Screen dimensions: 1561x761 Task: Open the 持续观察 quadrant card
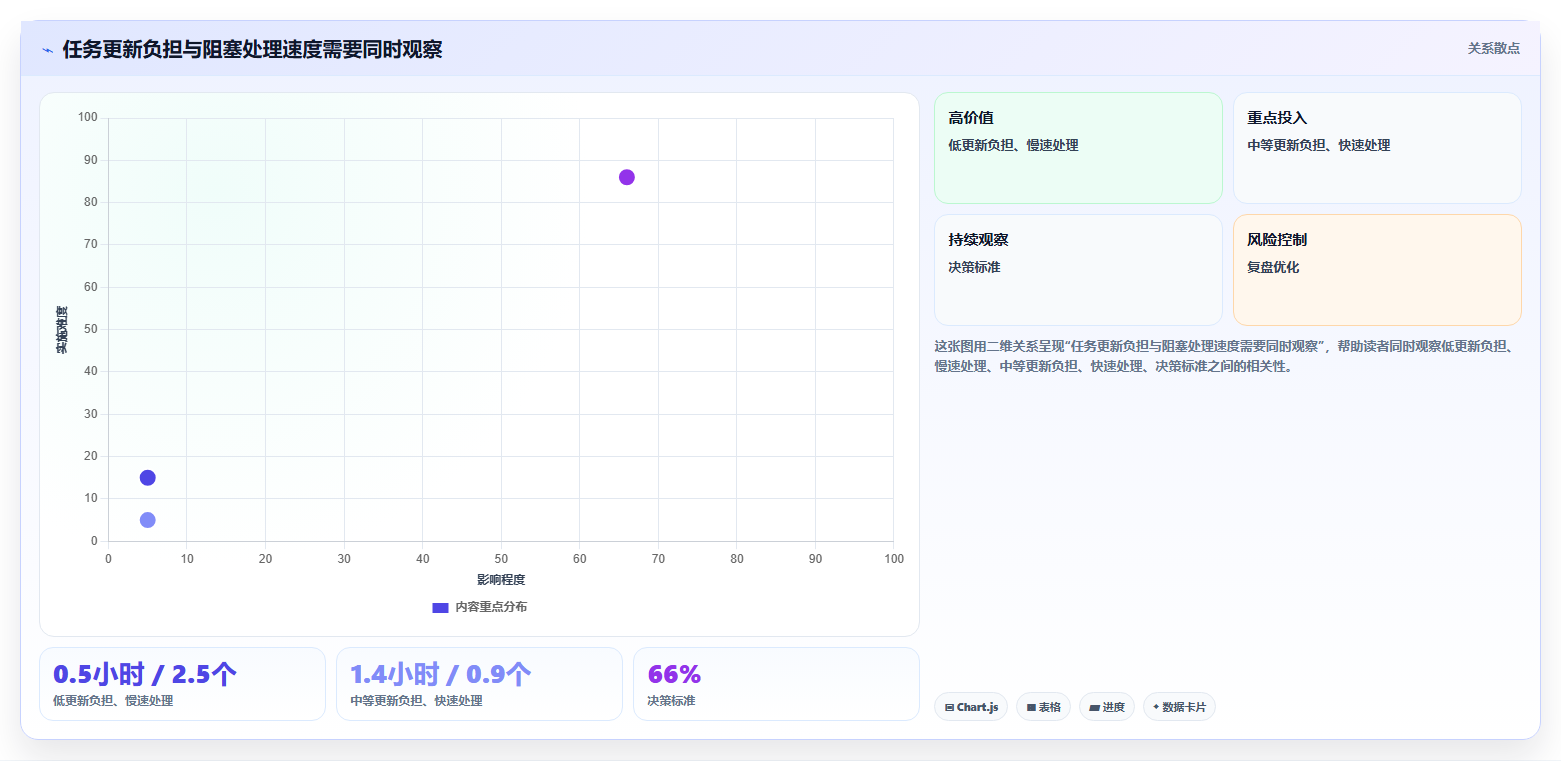coord(1078,270)
